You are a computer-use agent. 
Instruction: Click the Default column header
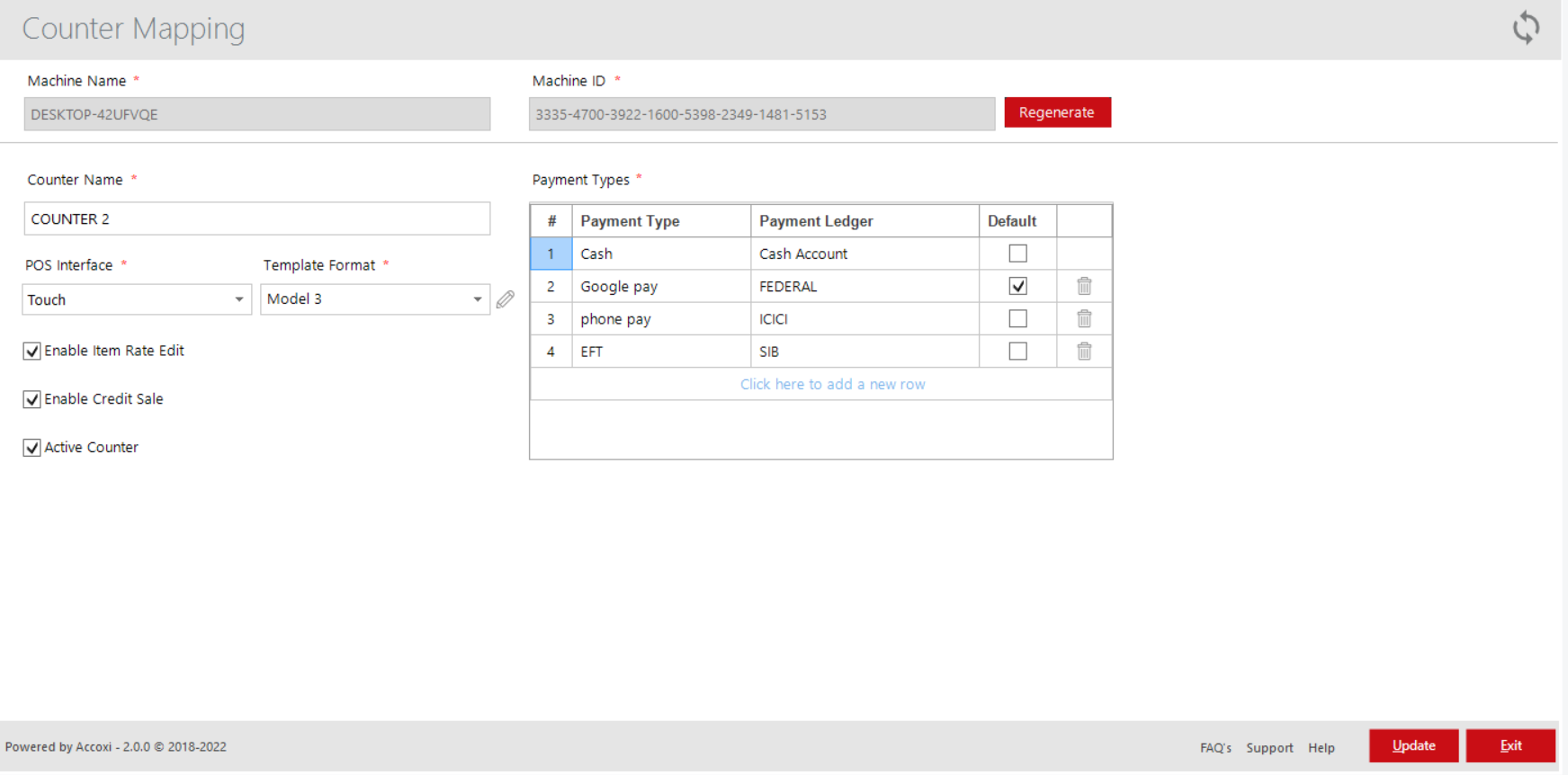1017,221
